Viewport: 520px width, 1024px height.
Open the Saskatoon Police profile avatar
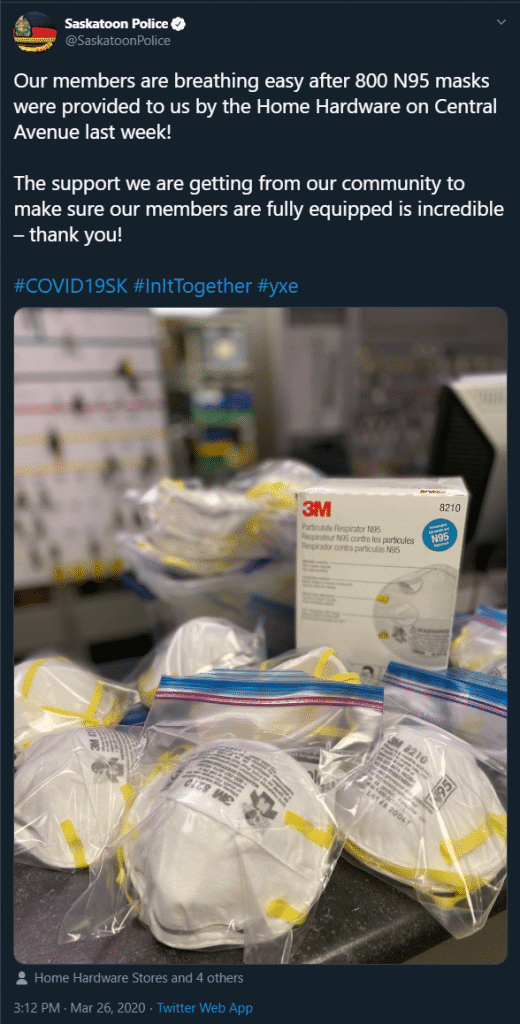pos(34,32)
